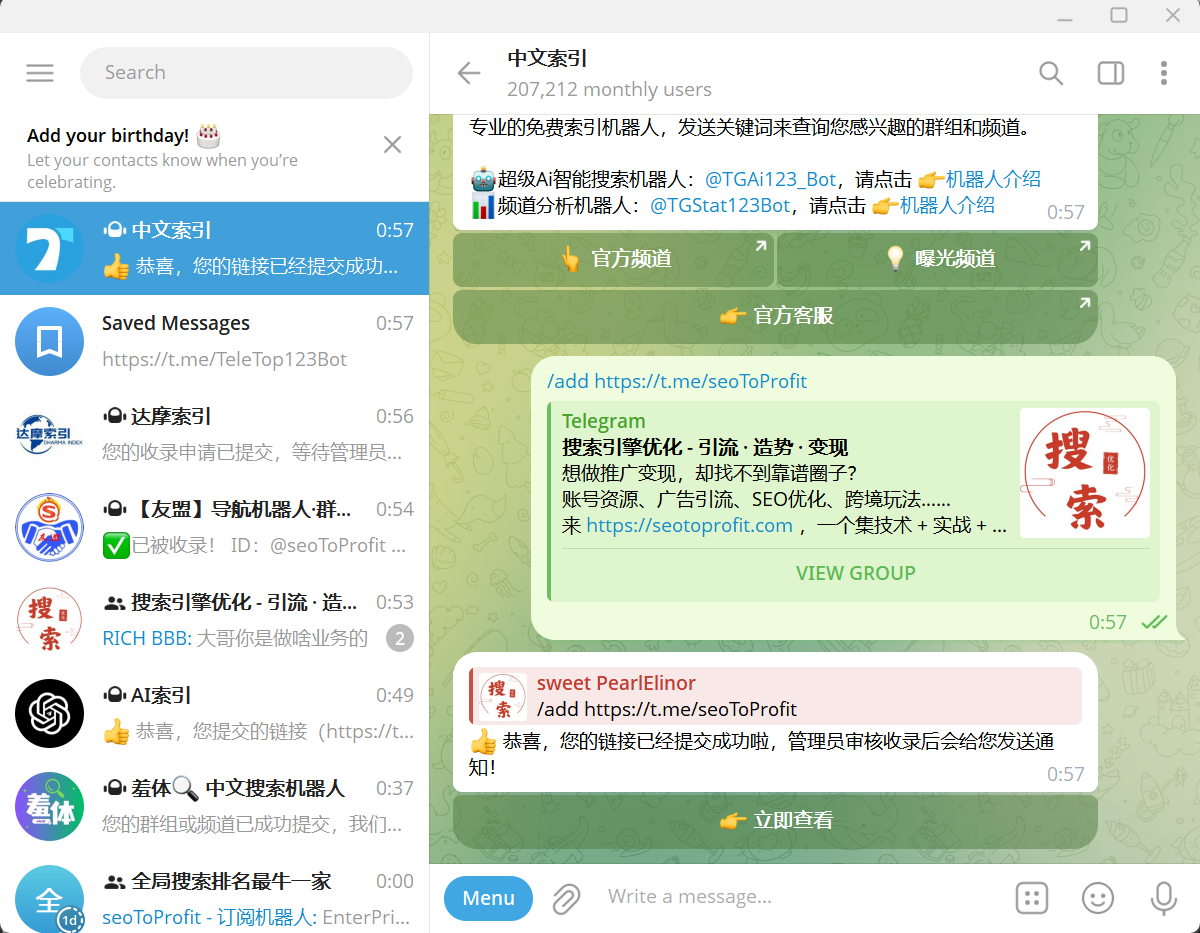Open the 曝光频道 button
The image size is (1200, 933).
coord(937,259)
